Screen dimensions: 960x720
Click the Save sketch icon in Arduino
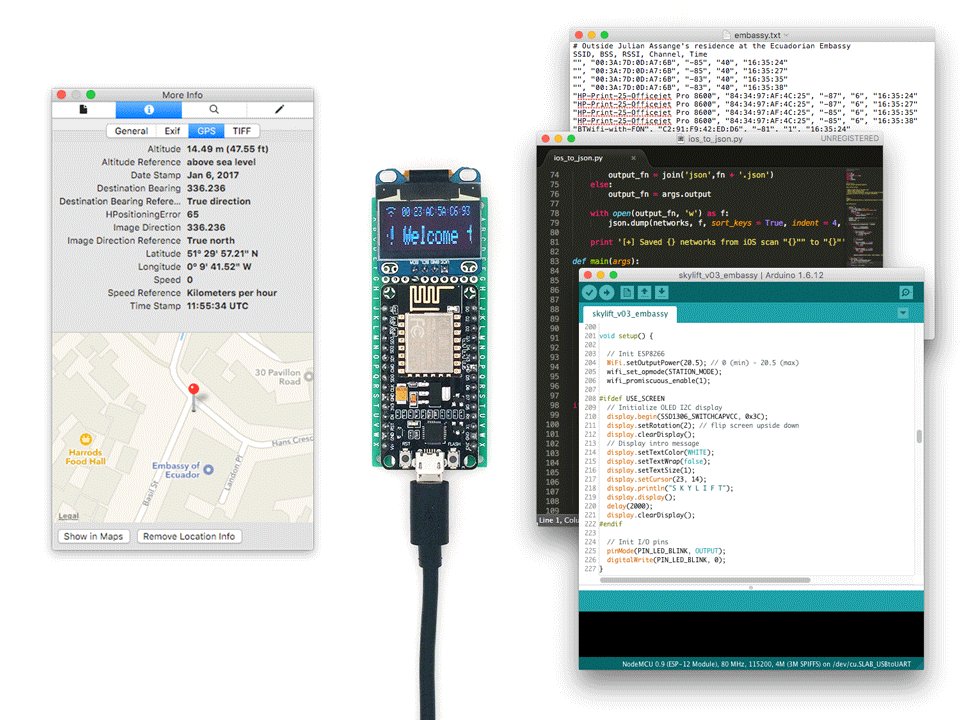click(662, 293)
